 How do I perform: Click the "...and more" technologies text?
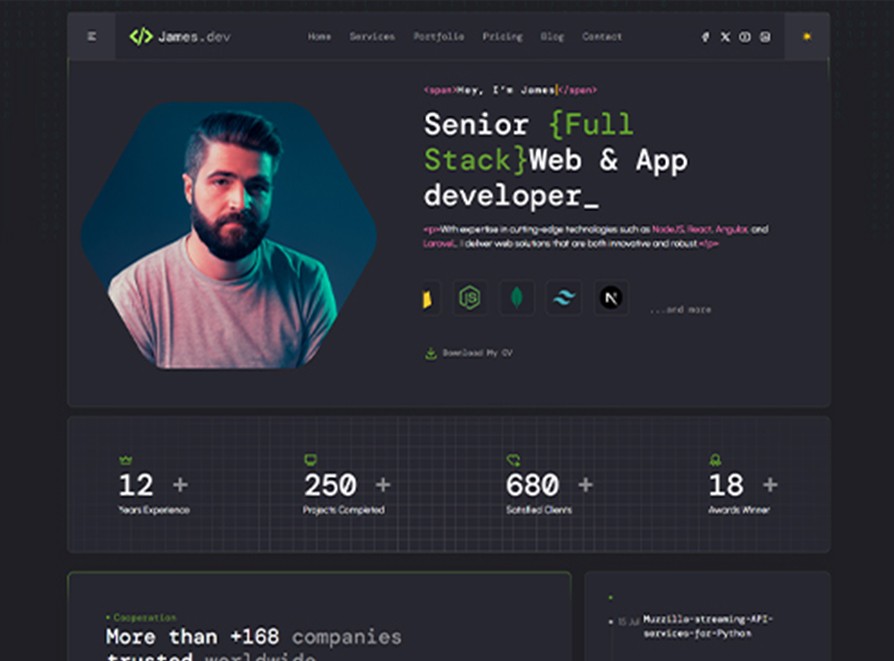coord(680,310)
